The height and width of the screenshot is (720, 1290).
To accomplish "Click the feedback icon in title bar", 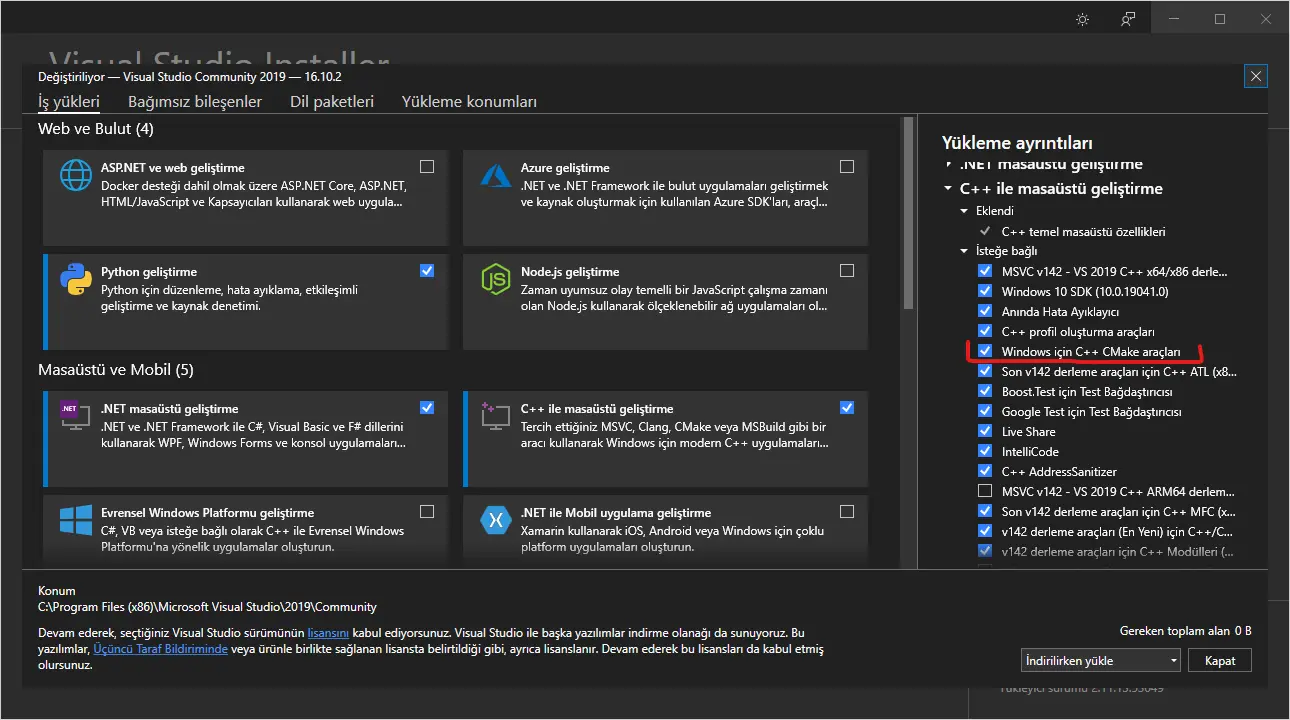I will coord(1128,19).
